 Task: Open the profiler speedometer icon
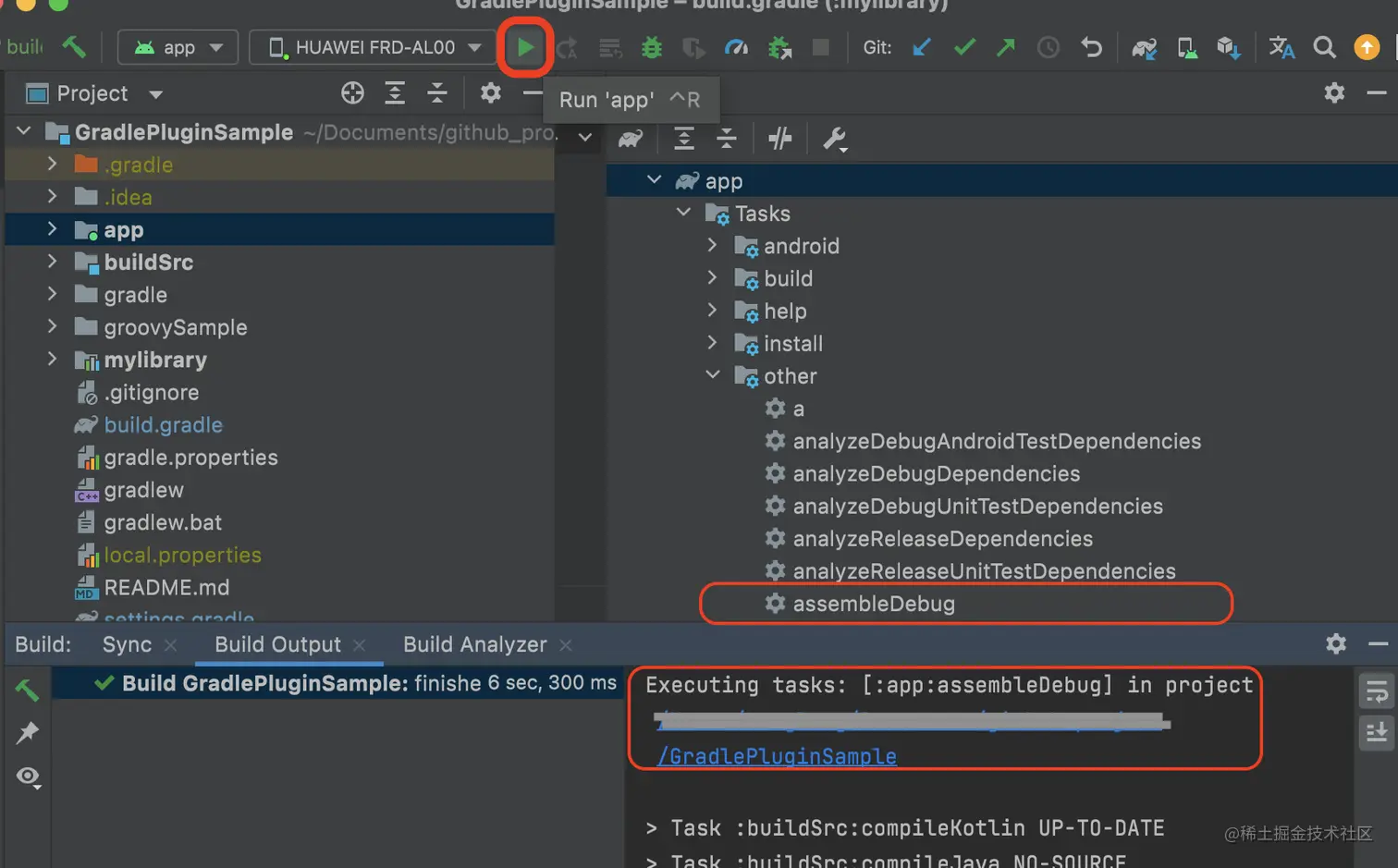[x=736, y=47]
